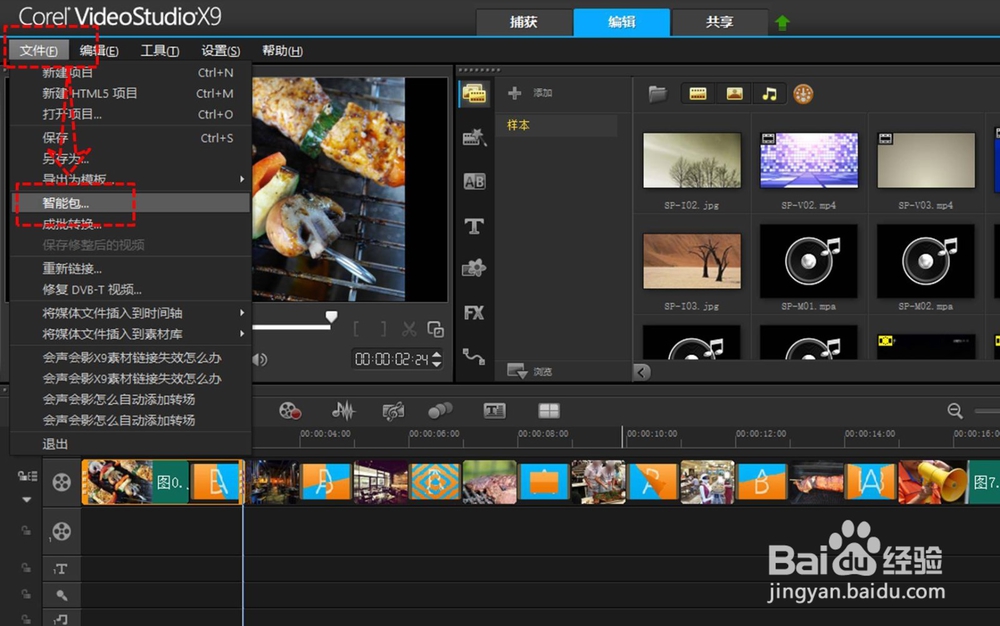Open the Transitions (AB) panel icon
Screen dimensions: 1000x626
click(x=474, y=182)
